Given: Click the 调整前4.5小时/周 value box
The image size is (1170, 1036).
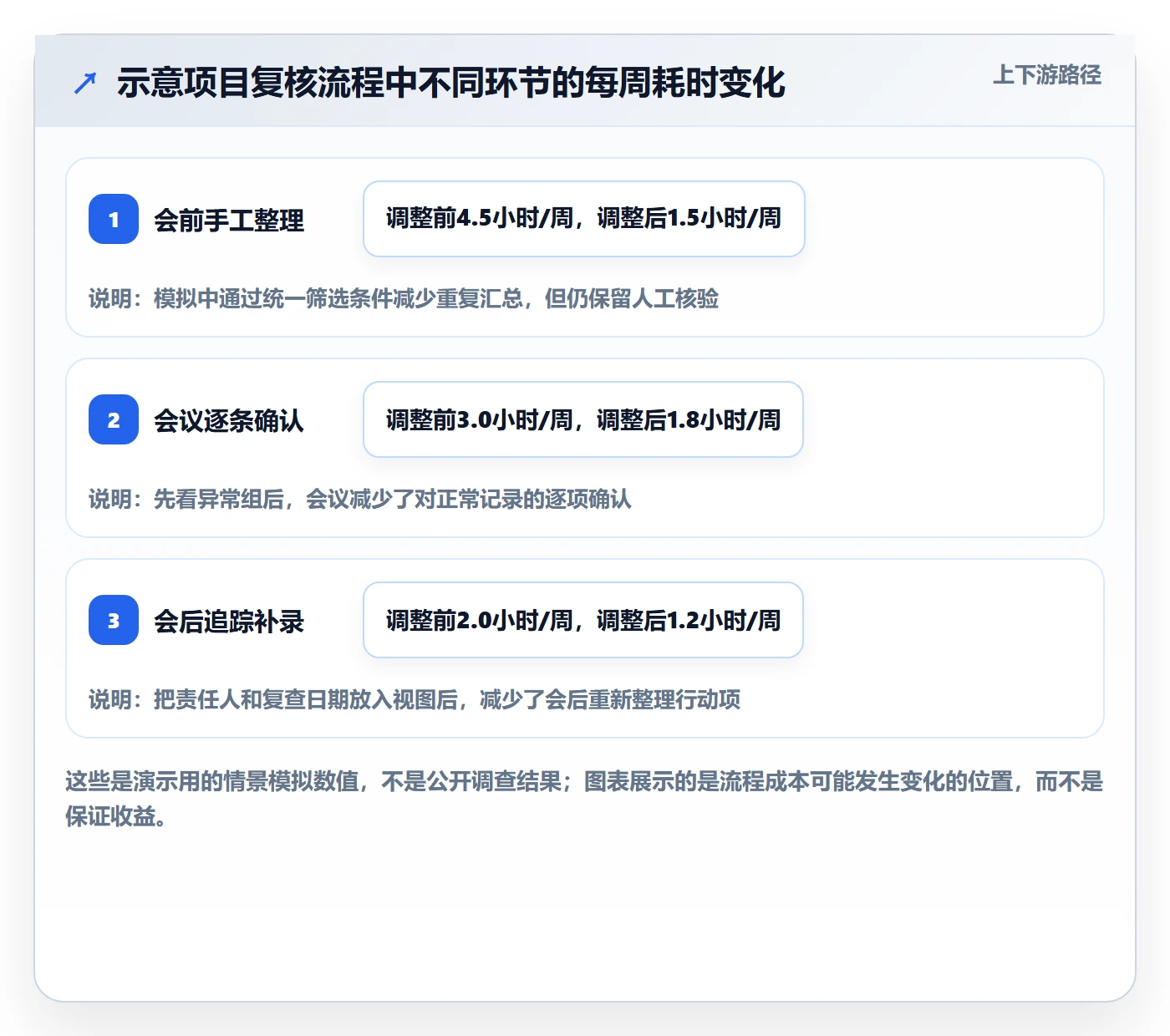Looking at the screenshot, I should pos(584,219).
